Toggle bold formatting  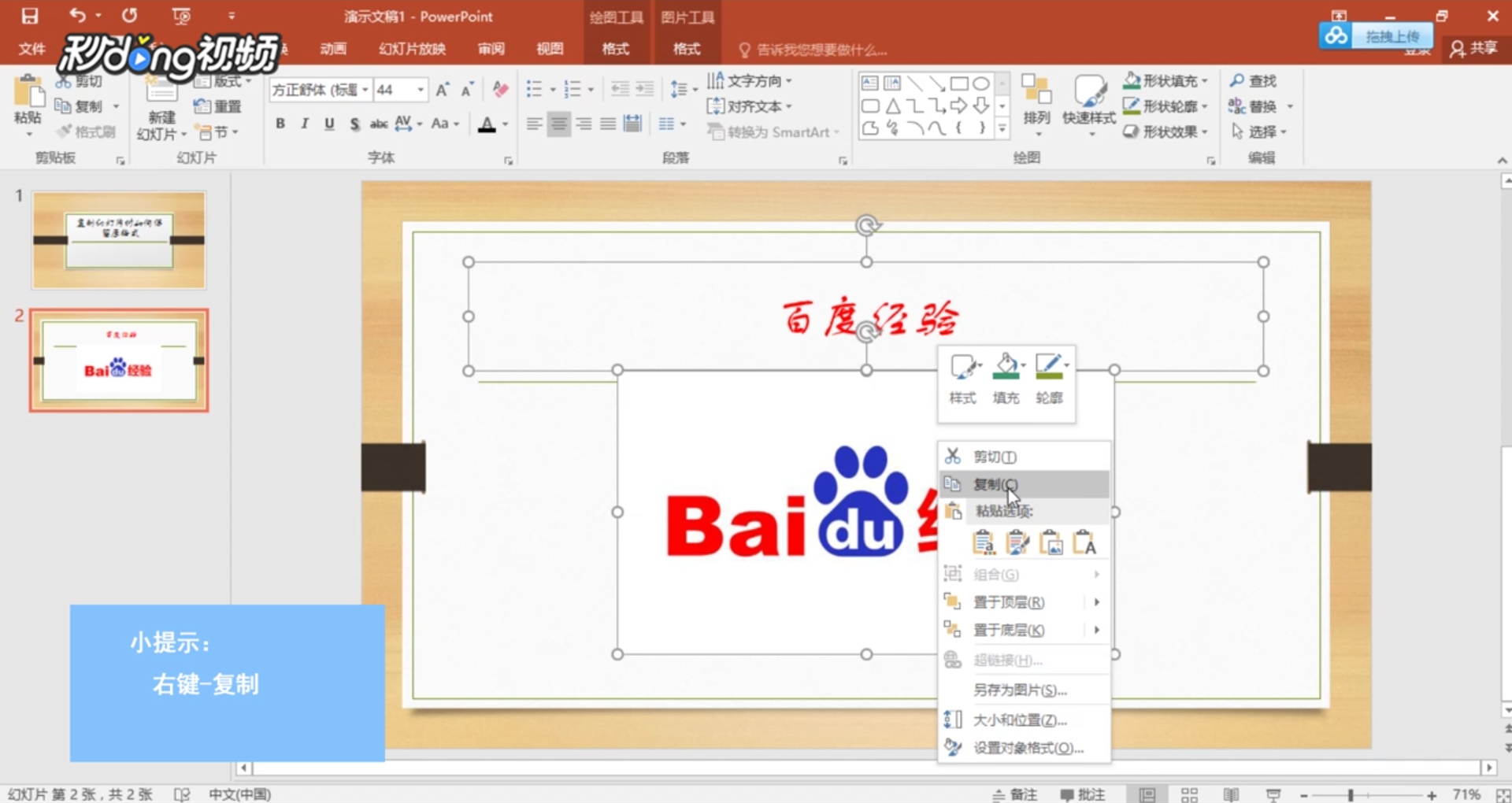tap(280, 124)
